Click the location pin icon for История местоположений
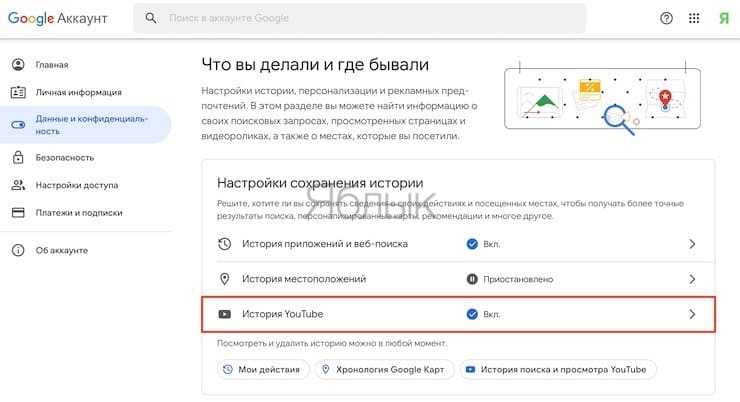Image resolution: width=740 pixels, height=402 pixels. tap(225, 279)
